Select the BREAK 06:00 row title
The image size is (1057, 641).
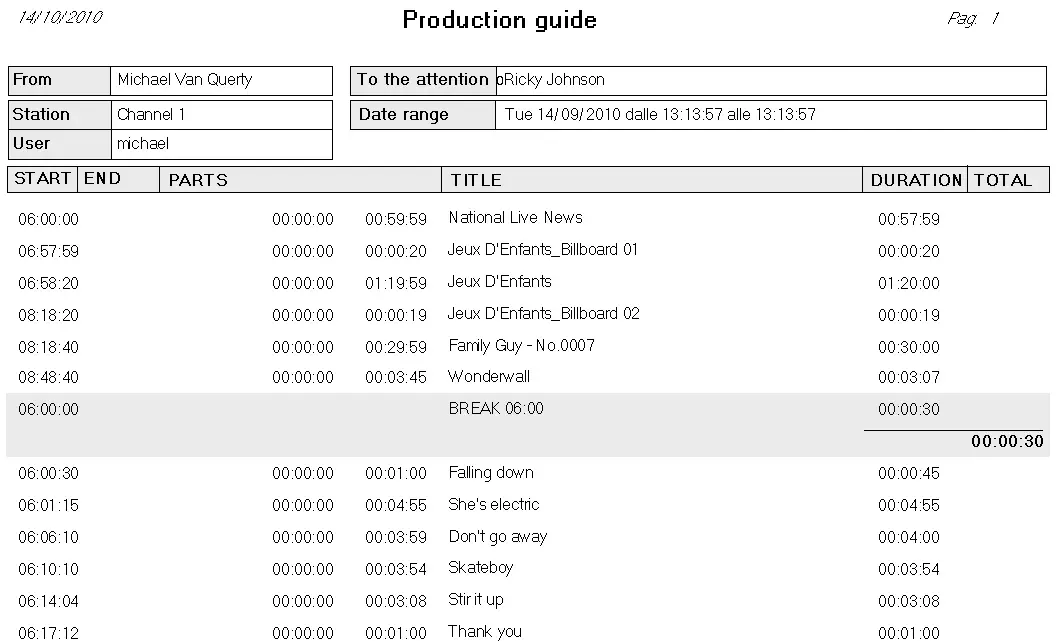pos(496,409)
